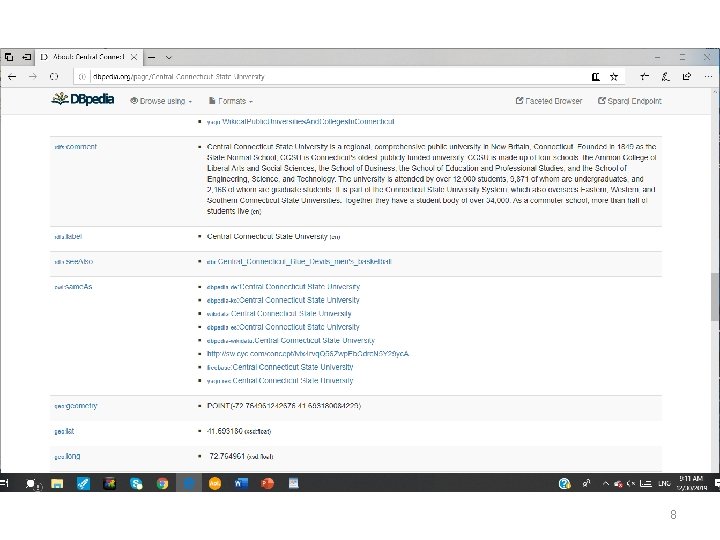Screen dimensions: 720x540
Task: Open Windows Task View button
Action: pos(5,484)
